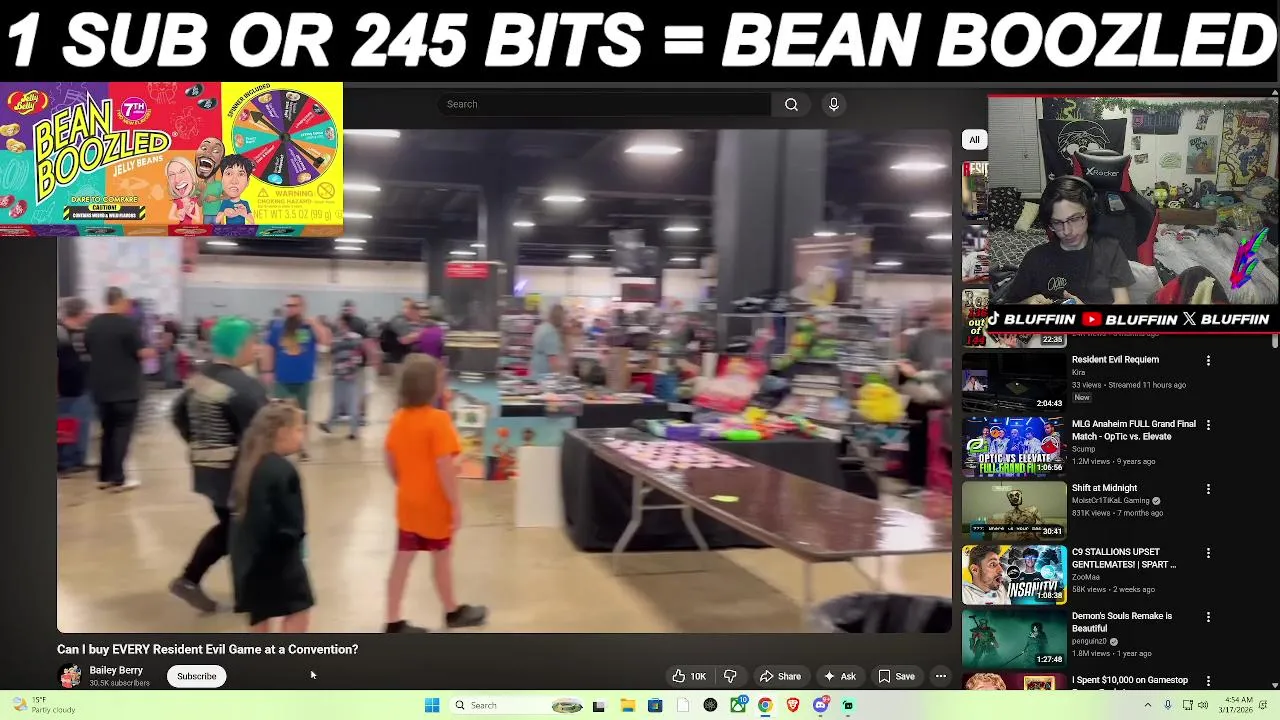Click Scump channel name
The width and height of the screenshot is (1280, 720).
(1083, 450)
